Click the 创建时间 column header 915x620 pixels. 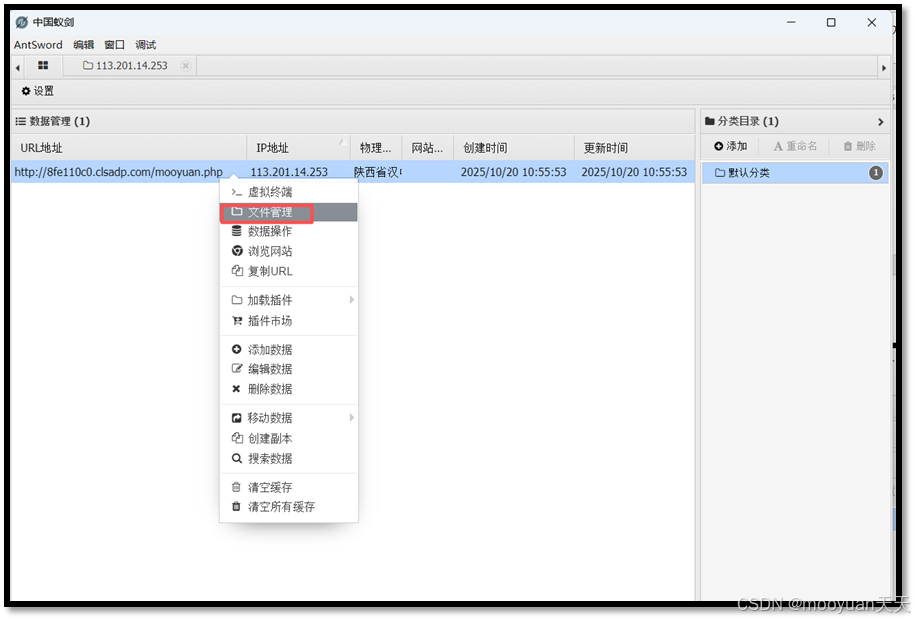tap(514, 148)
